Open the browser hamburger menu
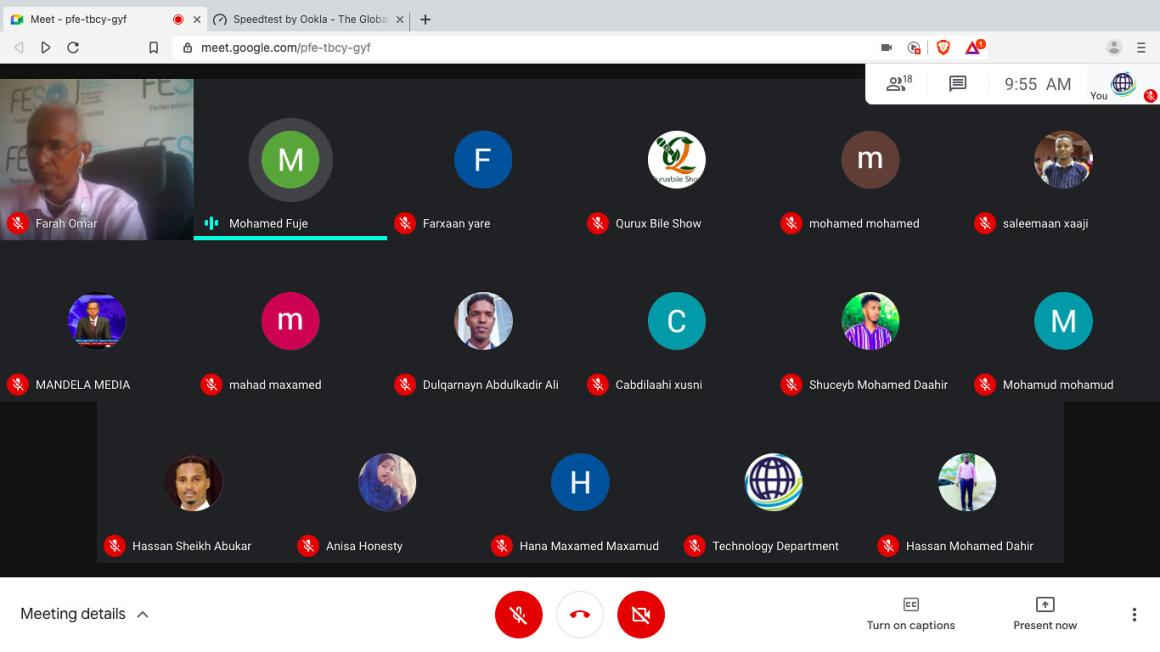Screen dimensions: 1160x652 tap(1141, 47)
